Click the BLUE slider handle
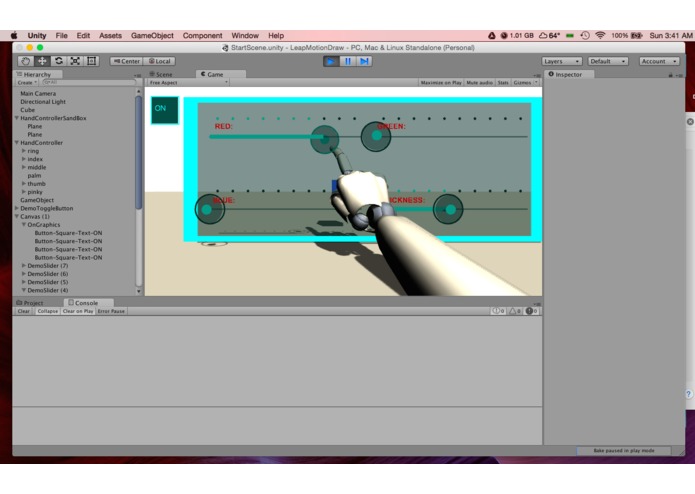The image size is (695, 494). pos(210,209)
